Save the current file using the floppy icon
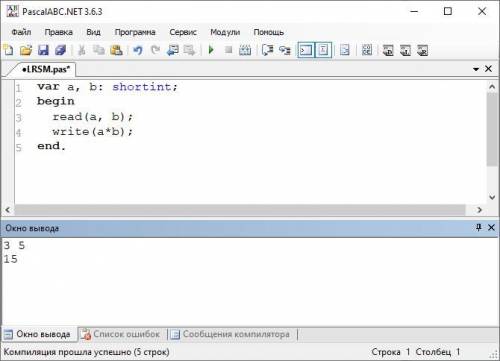 [x=43, y=50]
